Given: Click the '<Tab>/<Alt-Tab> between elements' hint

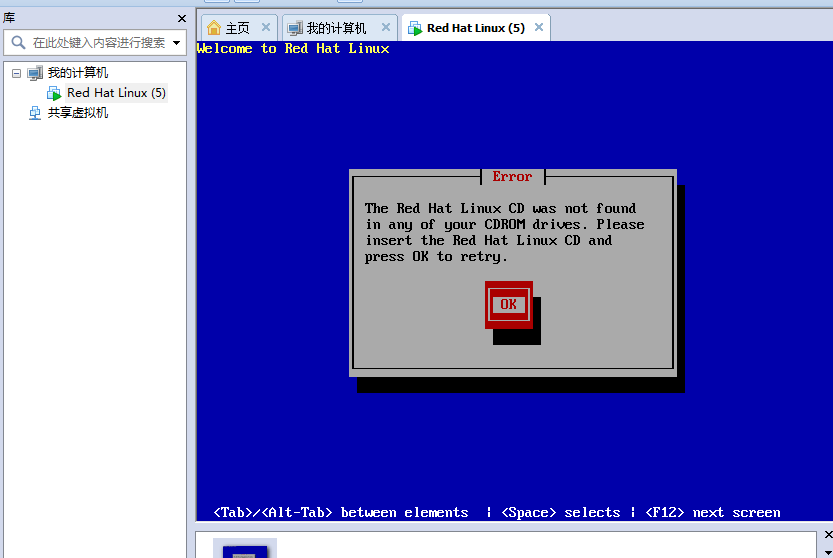Looking at the screenshot, I should (341, 512).
